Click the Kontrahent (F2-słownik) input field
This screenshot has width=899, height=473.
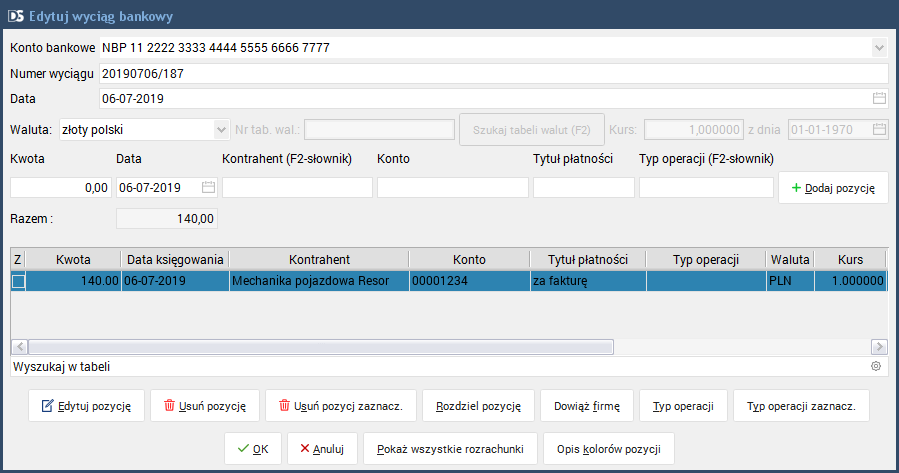[x=298, y=187]
